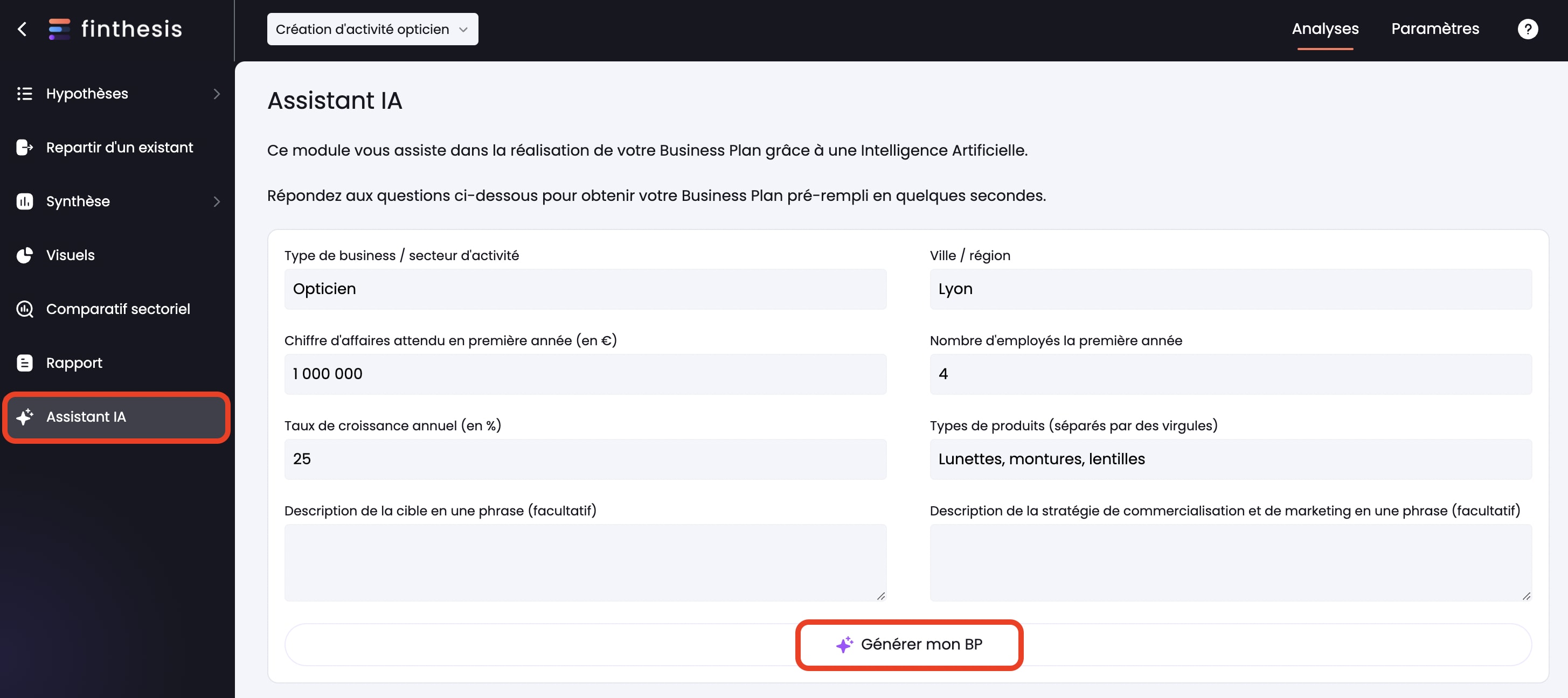Click the Assistant IA page heading

[335, 100]
